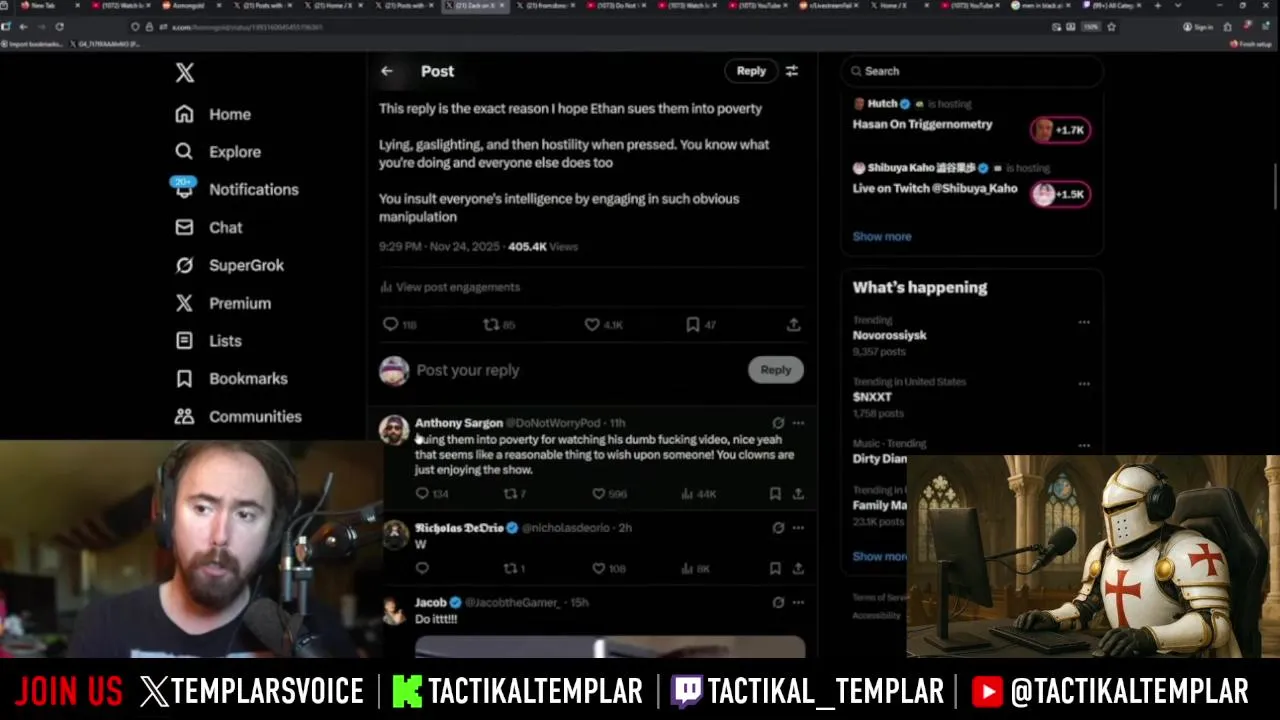1280x720 pixels.
Task: Bookmark the main post
Action: (x=693, y=325)
